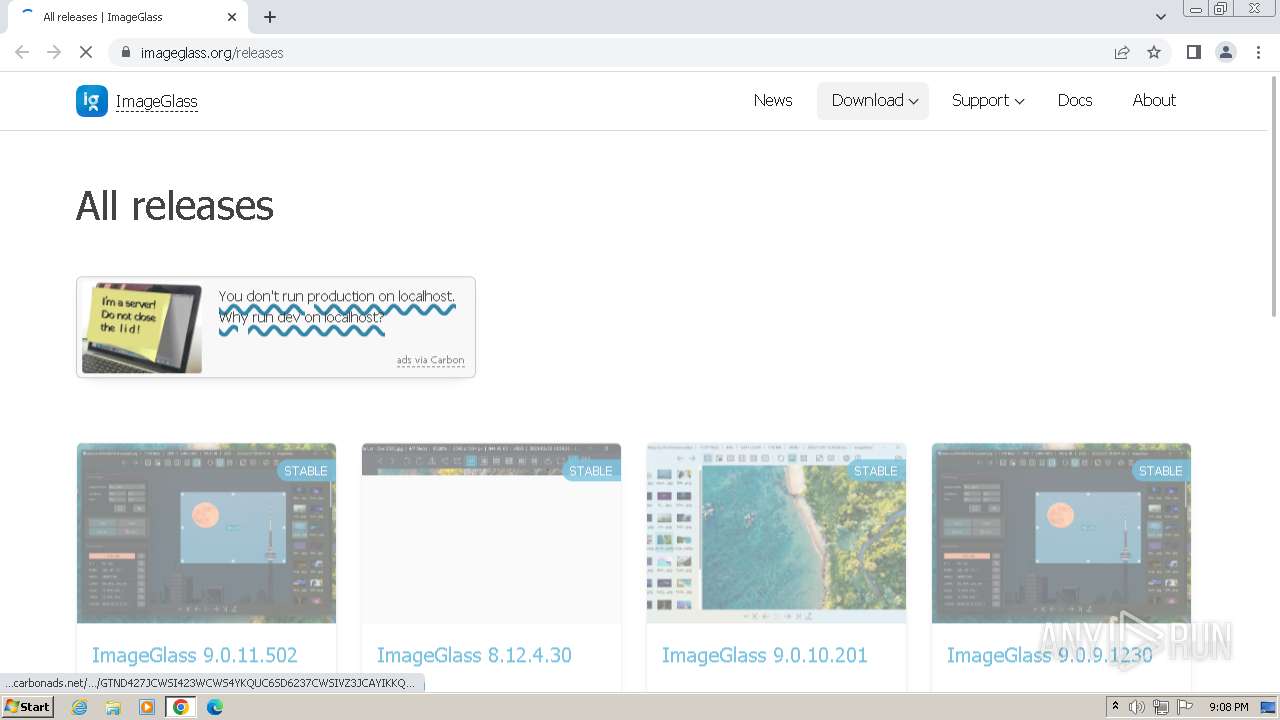Open Windows Start menu
Screen dimensions: 1280x720
[x=27, y=707]
